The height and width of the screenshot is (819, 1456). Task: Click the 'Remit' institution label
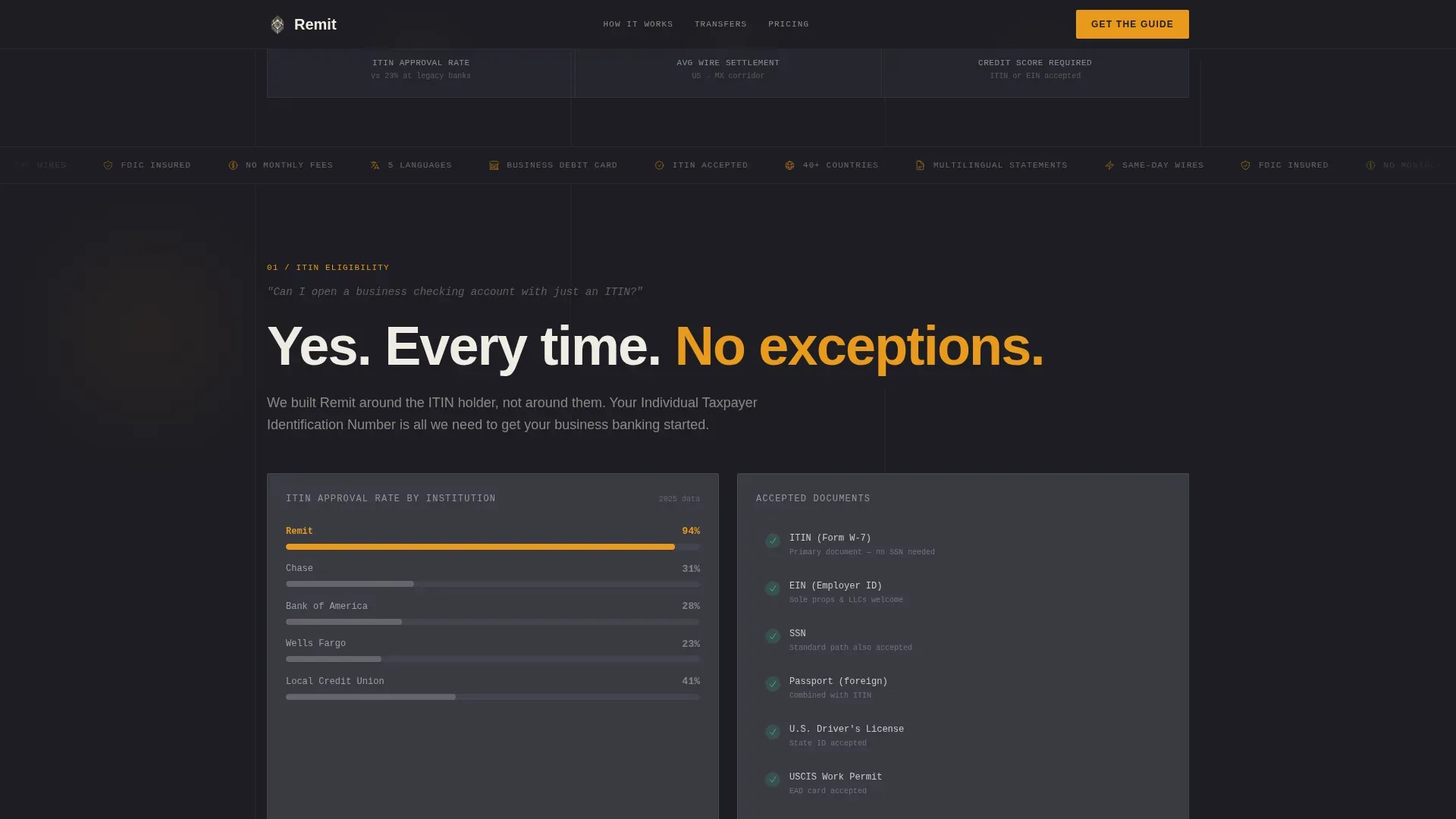pos(300,531)
